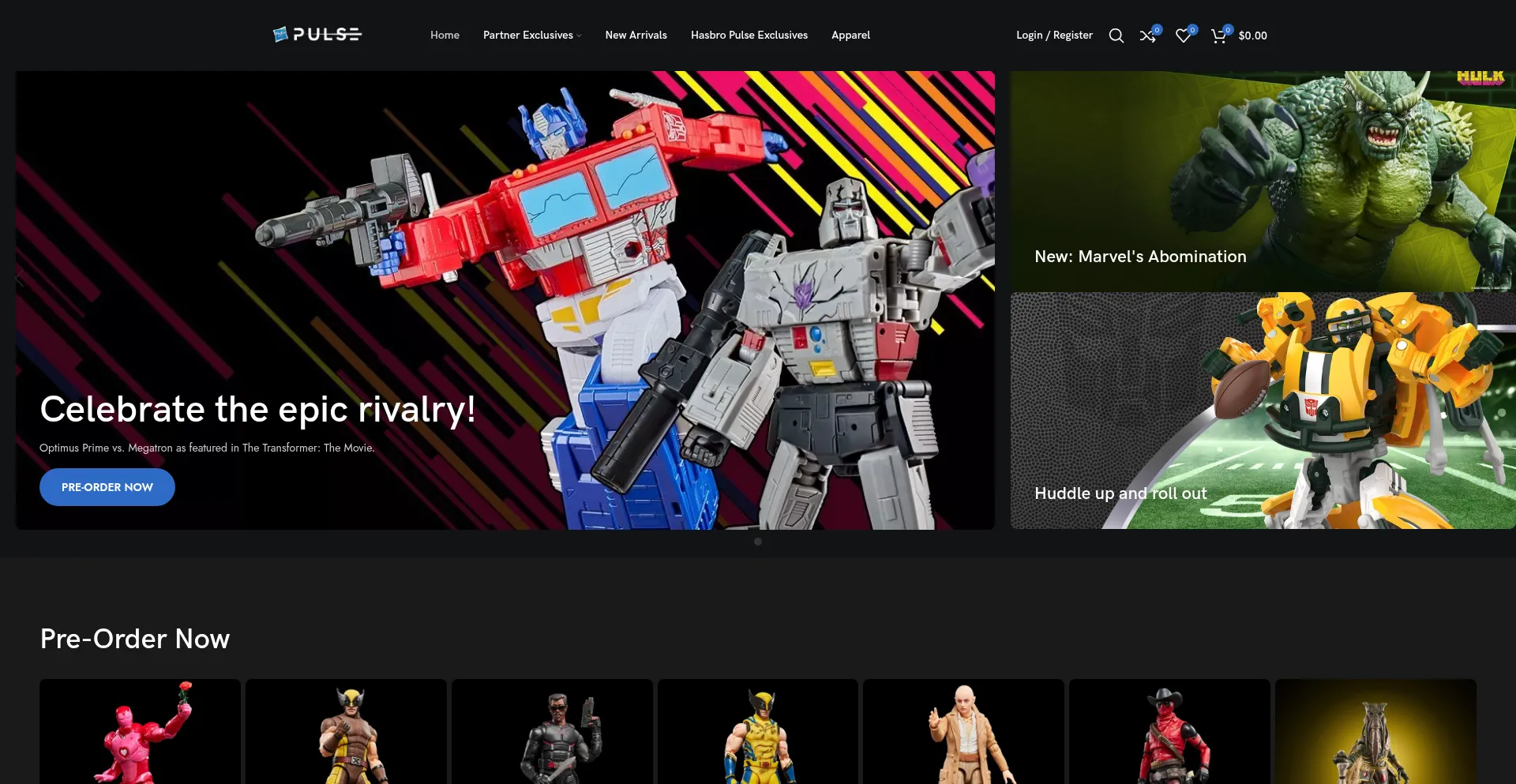This screenshot has width=1516, height=784.
Task: Open the search magnifier icon
Action: click(1116, 36)
